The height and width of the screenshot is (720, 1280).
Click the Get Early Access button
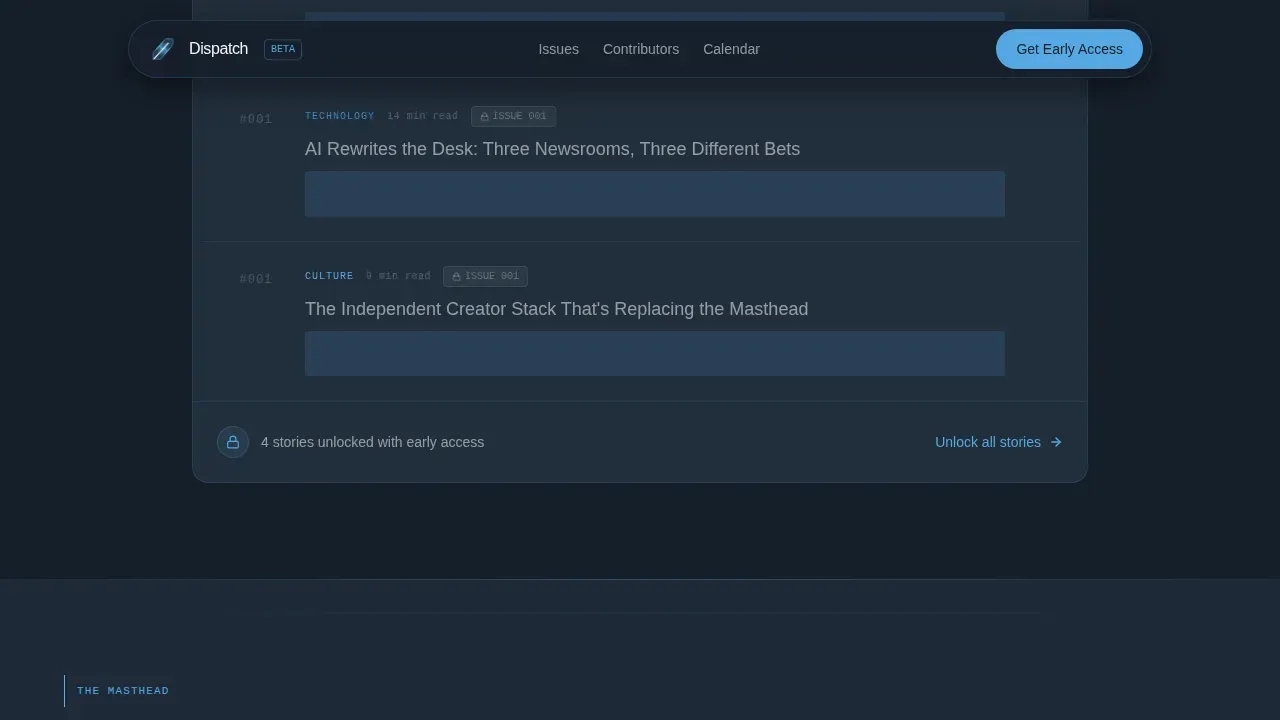click(1069, 49)
